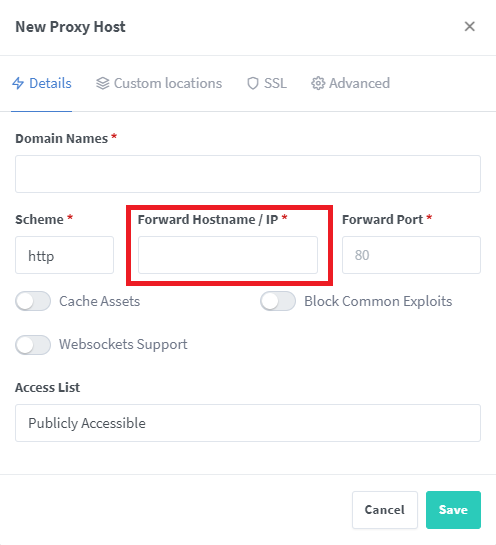Click the layers icon for Custom locations
This screenshot has width=496, height=545.
coord(103,83)
